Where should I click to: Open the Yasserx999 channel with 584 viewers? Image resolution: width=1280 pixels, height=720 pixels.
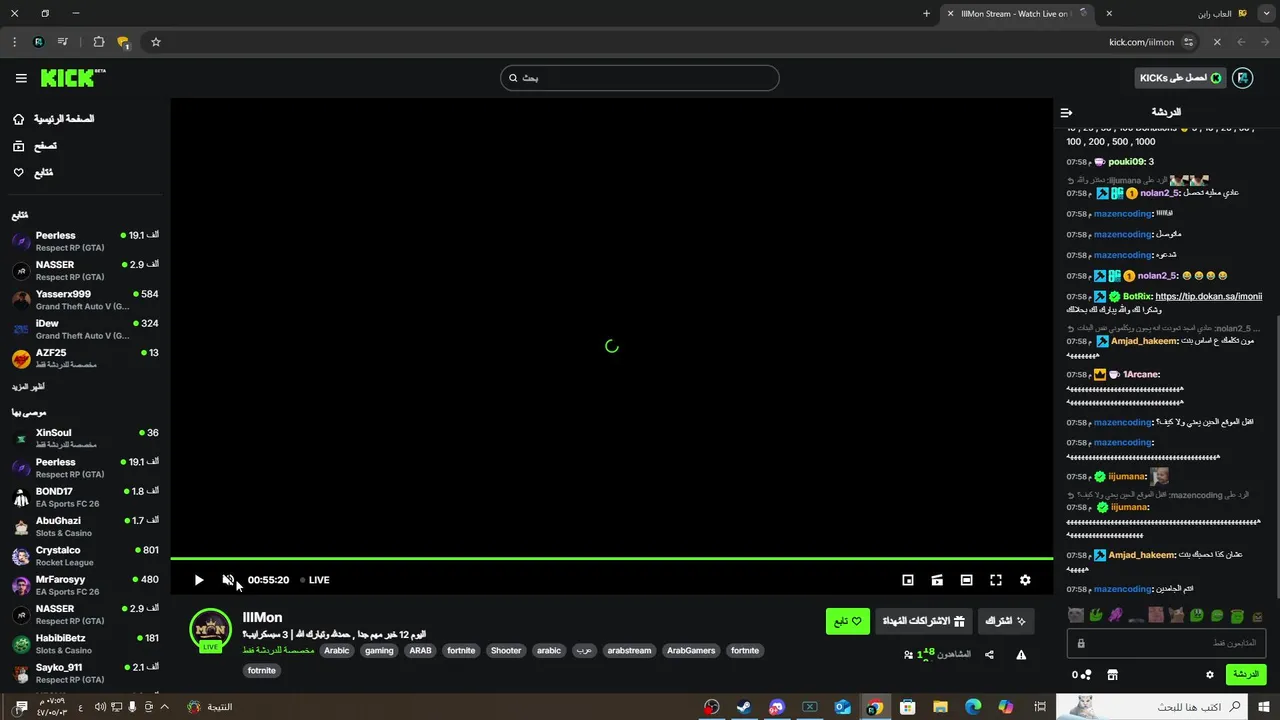click(85, 300)
